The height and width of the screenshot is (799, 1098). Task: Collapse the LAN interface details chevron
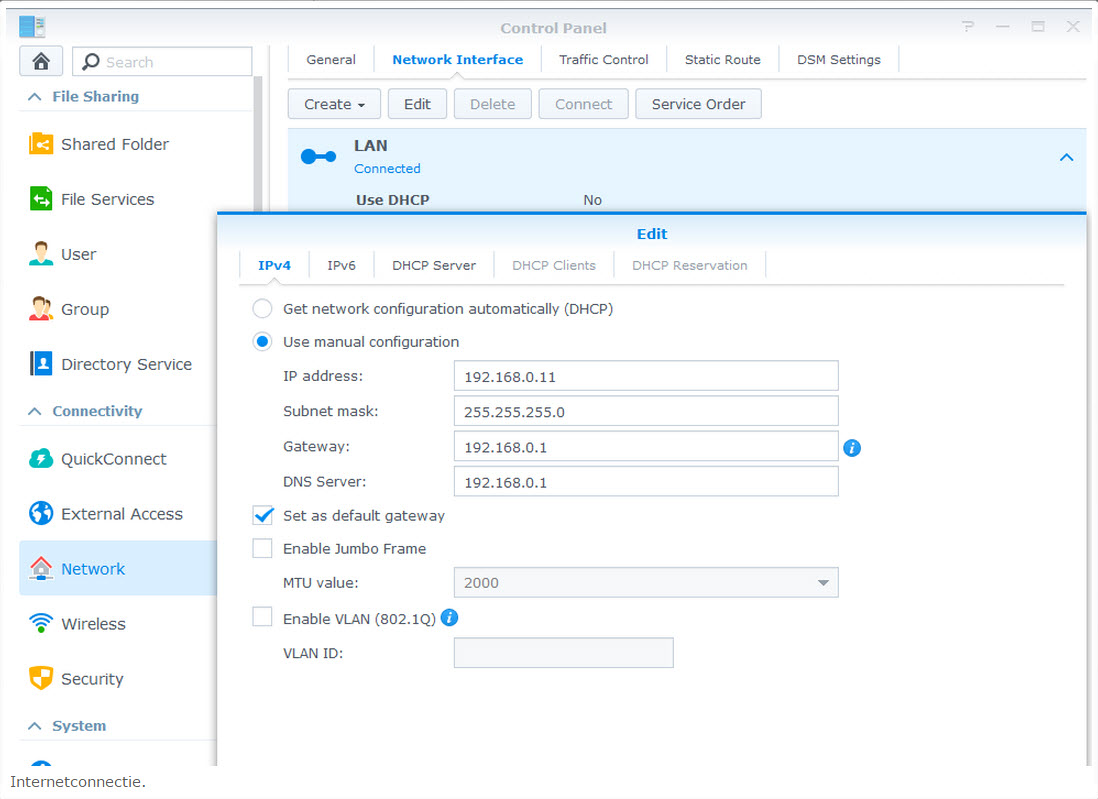pyautogui.click(x=1066, y=157)
